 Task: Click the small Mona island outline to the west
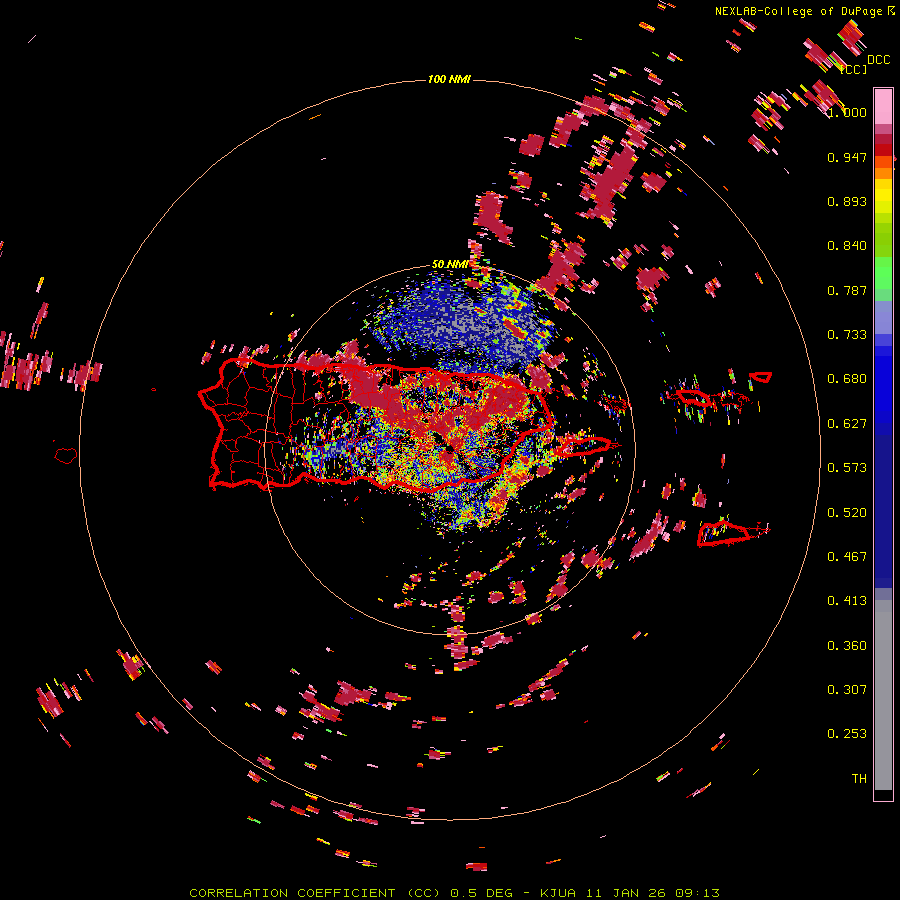tap(66, 456)
